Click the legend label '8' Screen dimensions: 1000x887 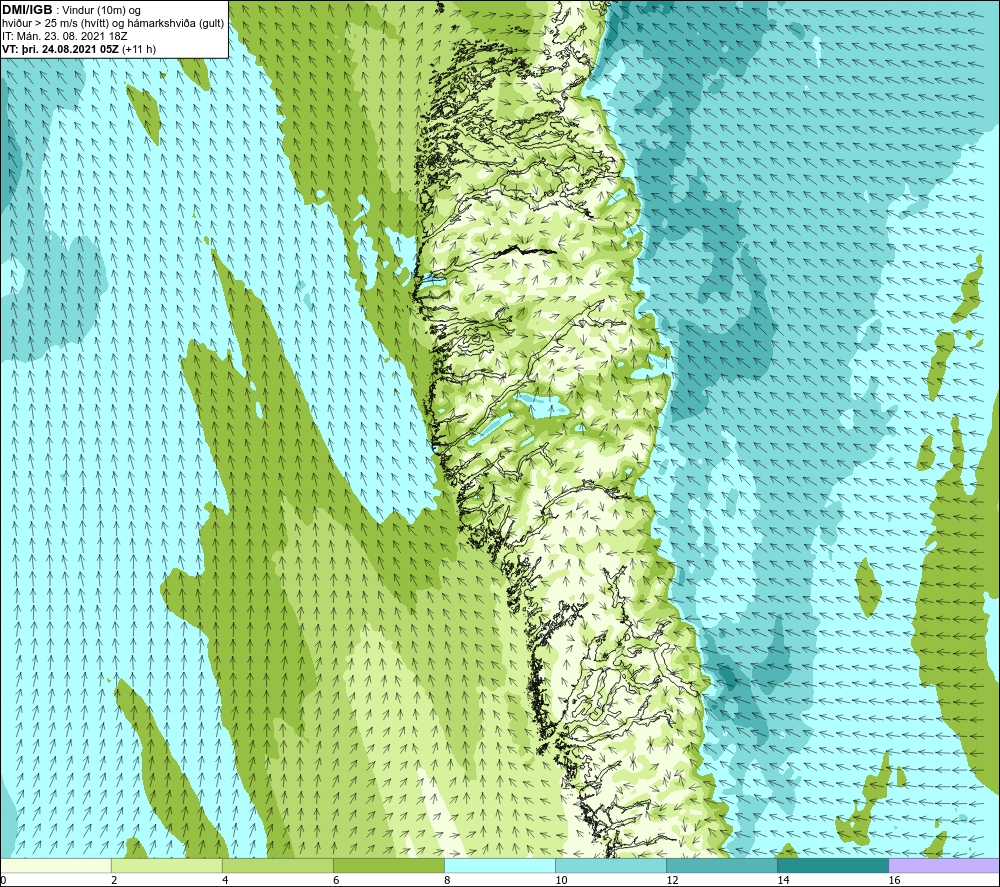pos(447,880)
